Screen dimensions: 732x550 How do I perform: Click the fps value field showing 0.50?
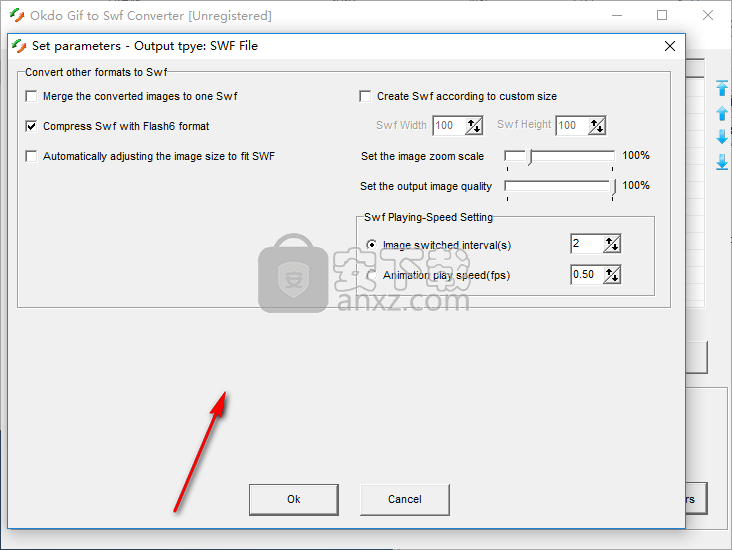point(587,275)
